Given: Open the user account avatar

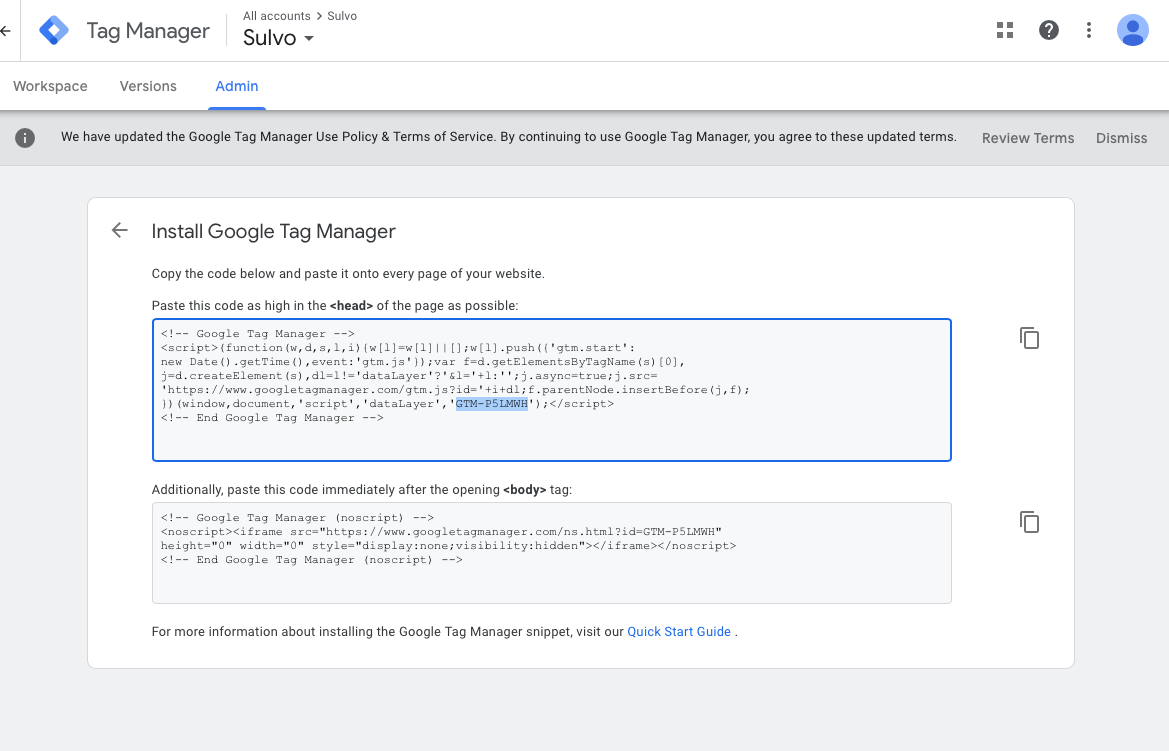Looking at the screenshot, I should click(x=1132, y=30).
